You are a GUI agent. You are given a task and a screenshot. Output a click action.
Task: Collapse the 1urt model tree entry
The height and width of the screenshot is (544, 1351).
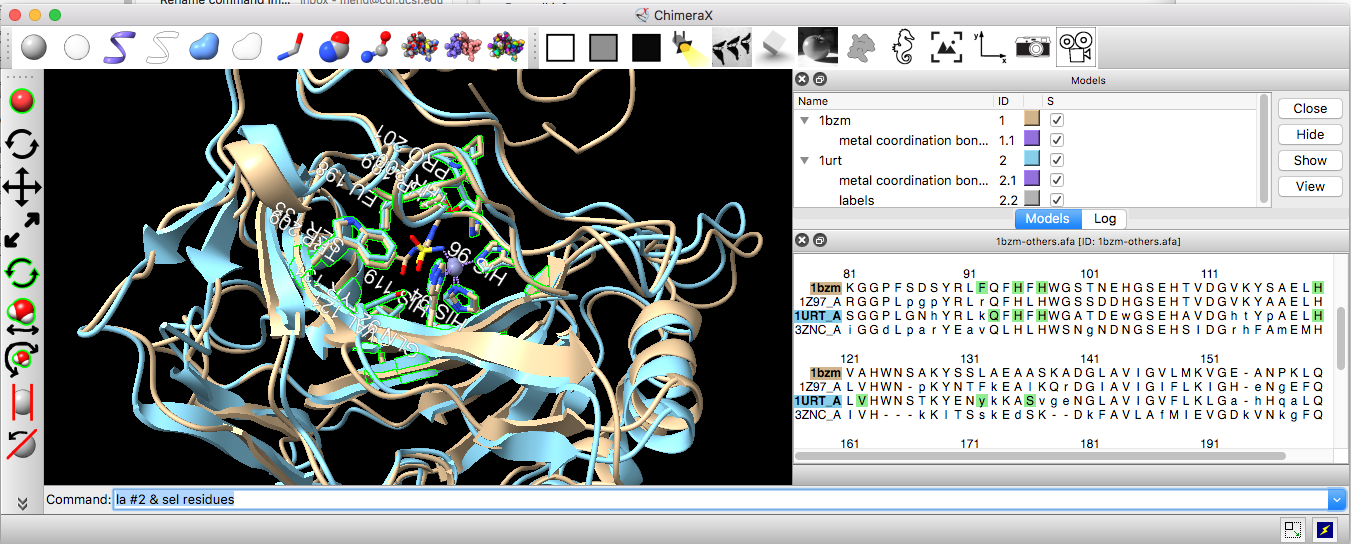805,161
